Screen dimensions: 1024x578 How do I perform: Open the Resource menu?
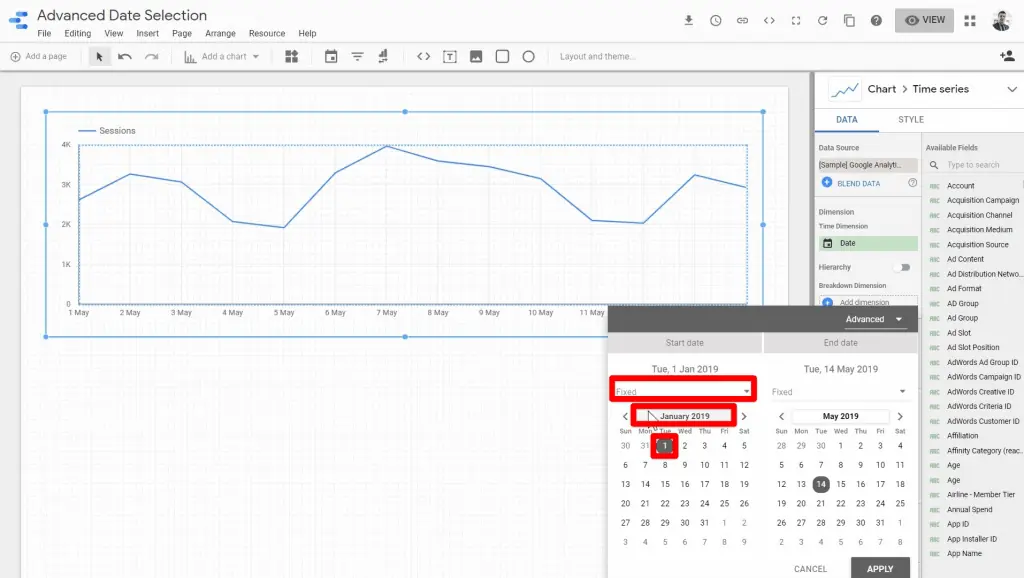266,33
